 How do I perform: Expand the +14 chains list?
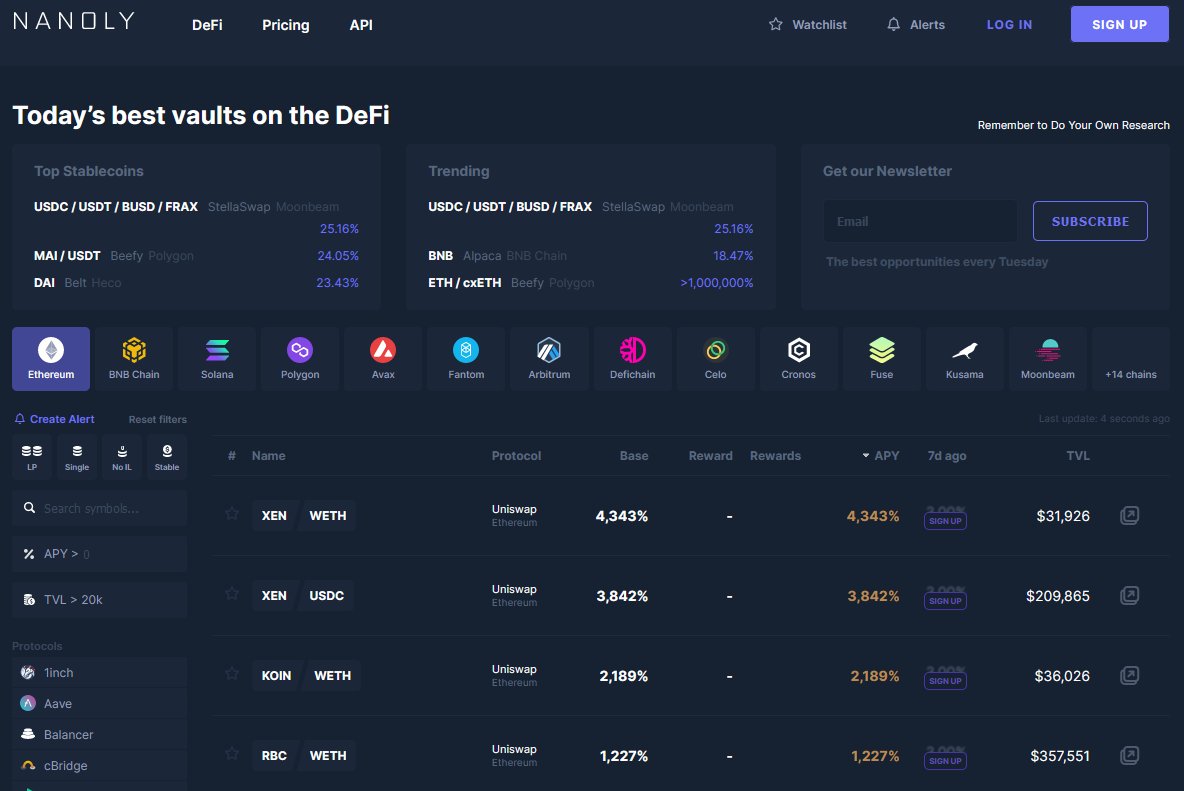coord(1130,359)
